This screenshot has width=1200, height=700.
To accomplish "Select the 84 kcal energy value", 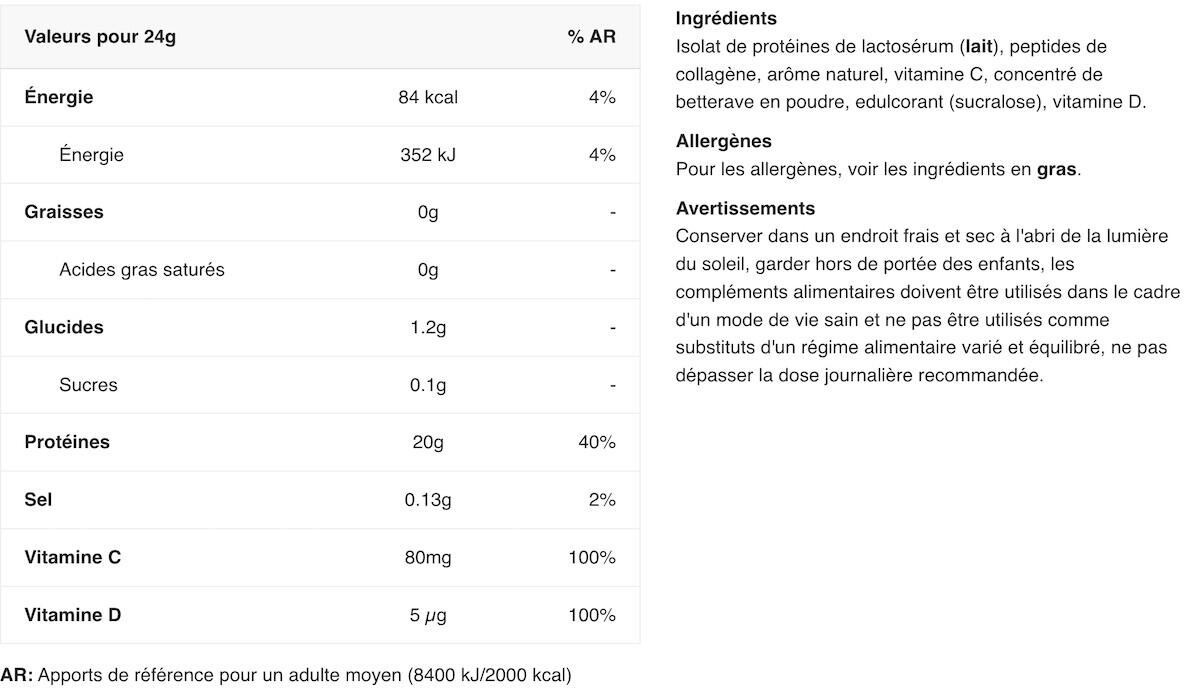I will [x=428, y=97].
